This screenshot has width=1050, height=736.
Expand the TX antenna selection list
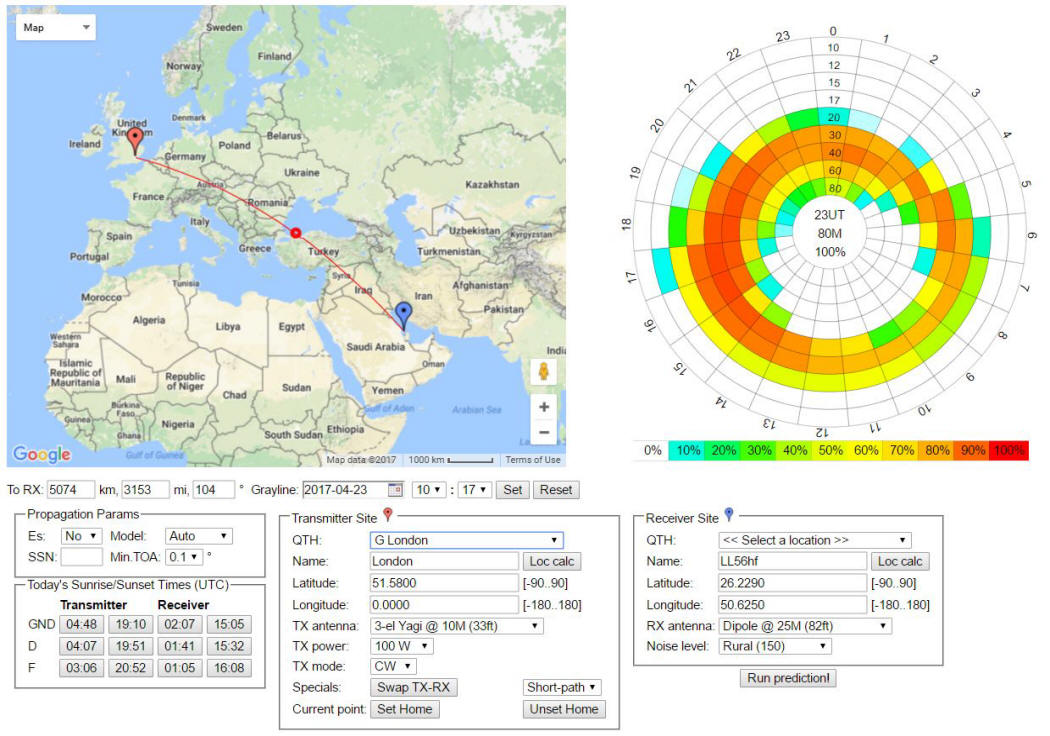click(457, 626)
